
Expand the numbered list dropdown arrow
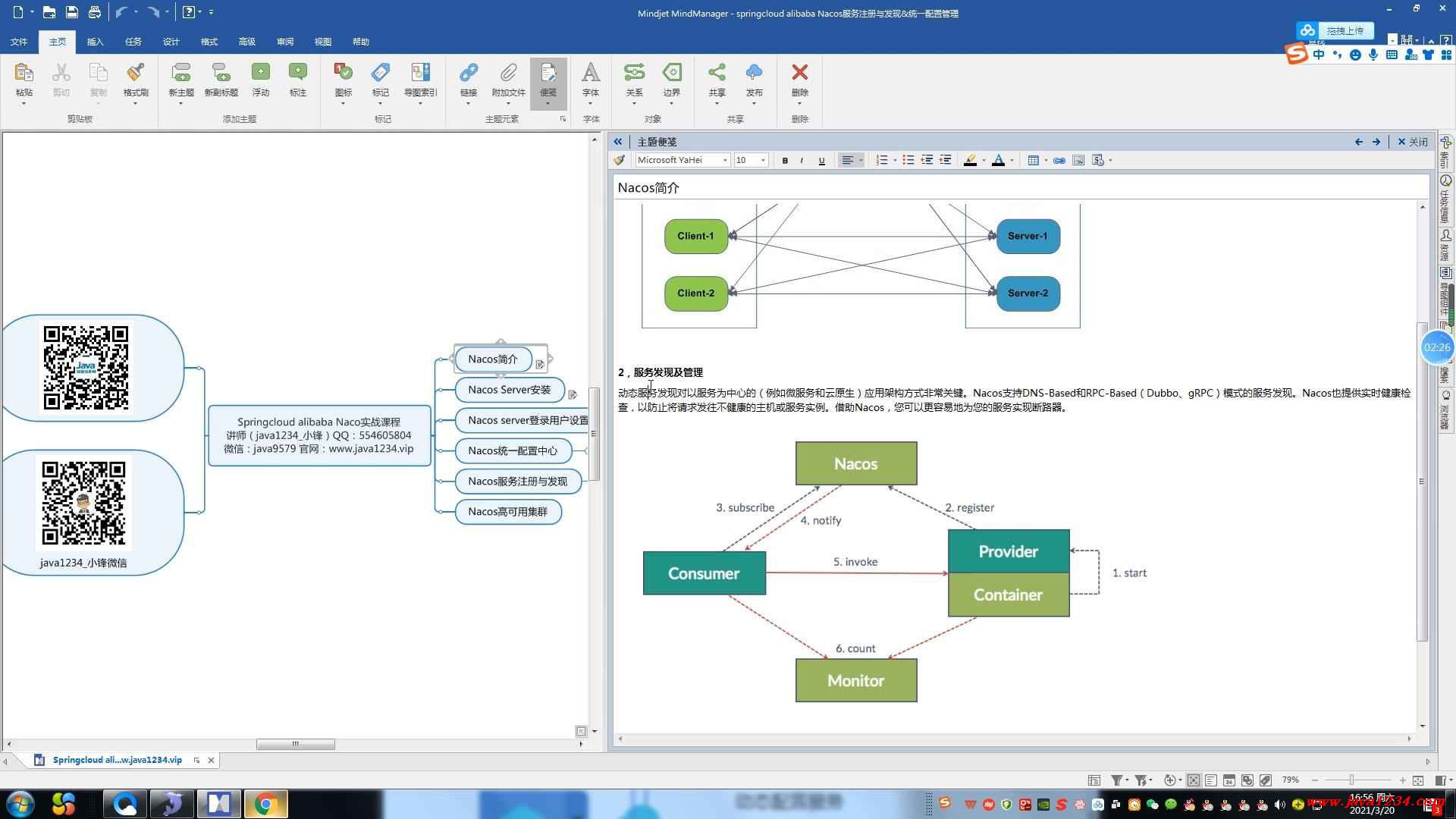point(895,160)
